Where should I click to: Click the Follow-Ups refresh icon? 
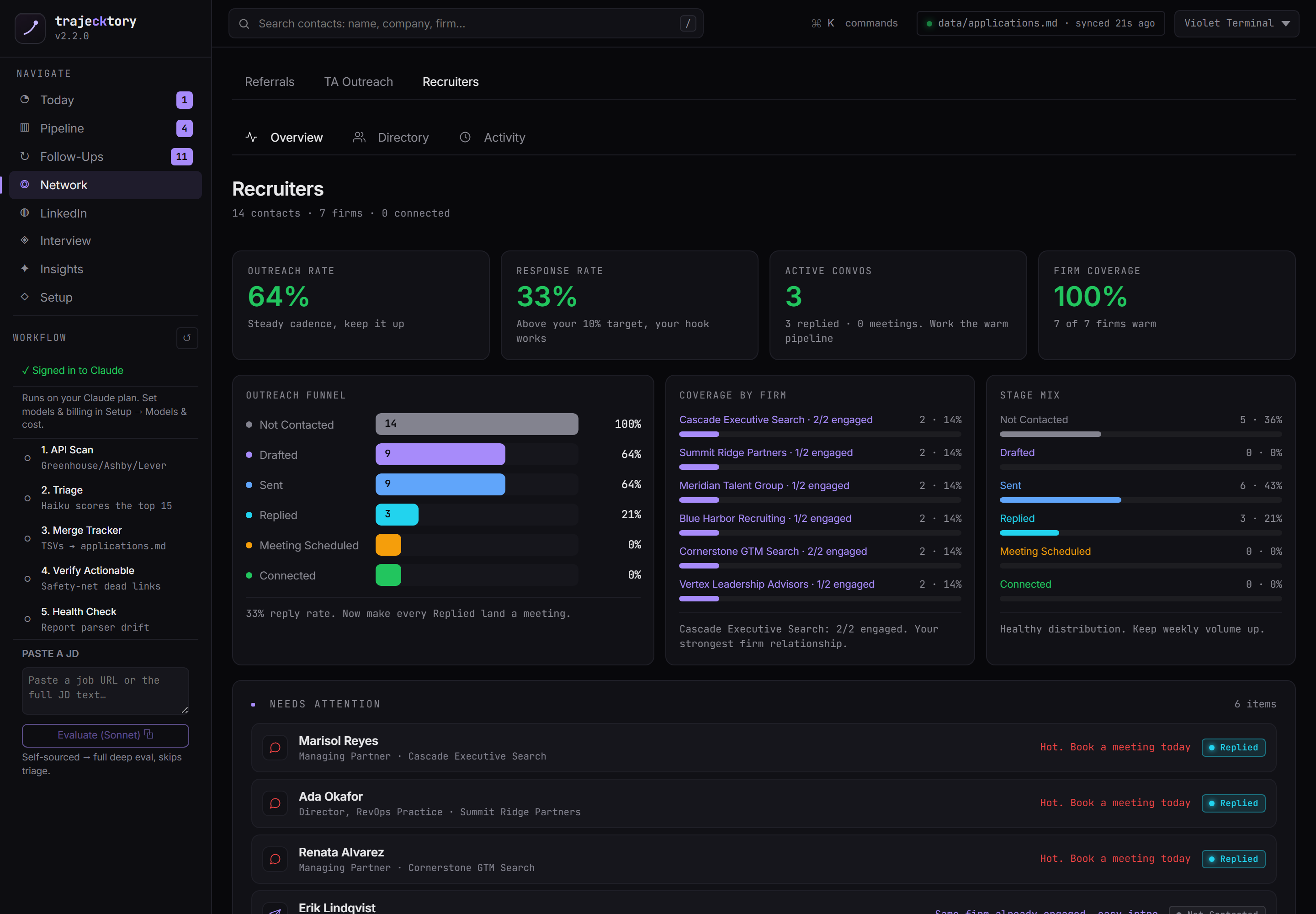pyautogui.click(x=25, y=156)
